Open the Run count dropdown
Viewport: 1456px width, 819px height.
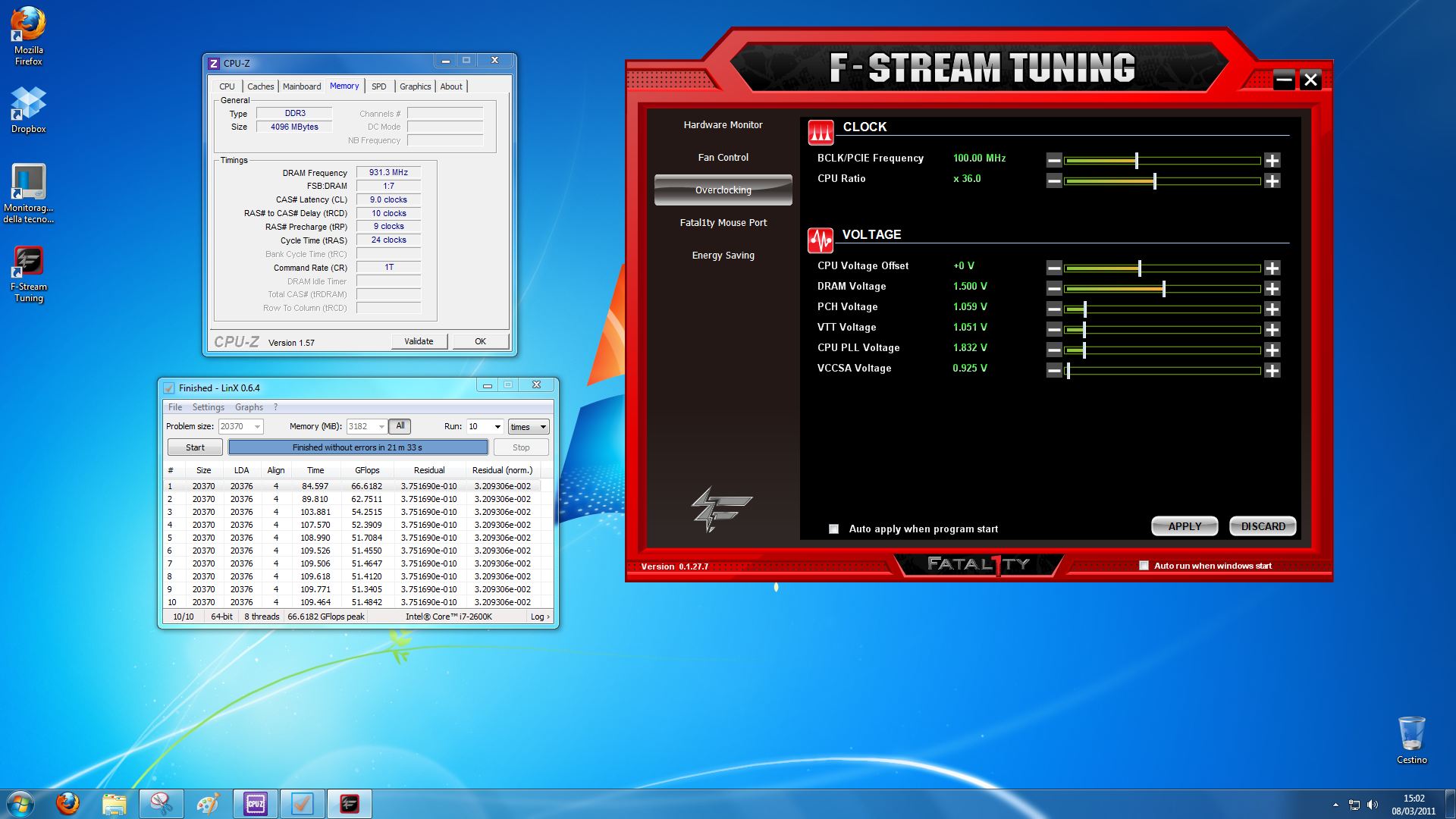pyautogui.click(x=497, y=427)
